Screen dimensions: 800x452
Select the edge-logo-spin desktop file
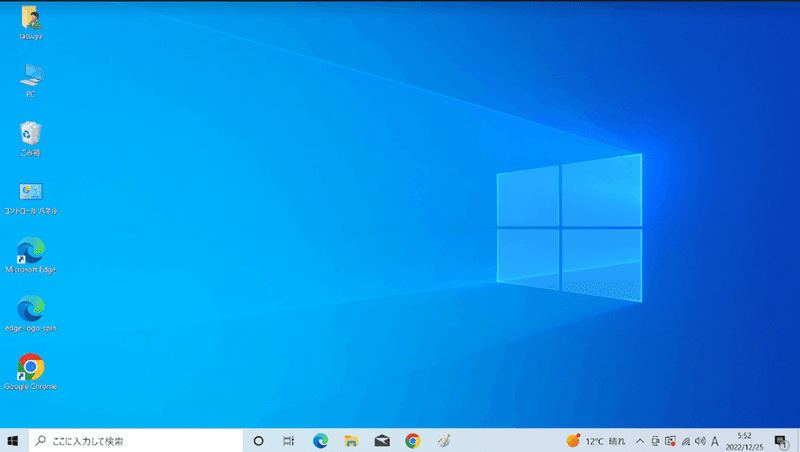click(31, 313)
